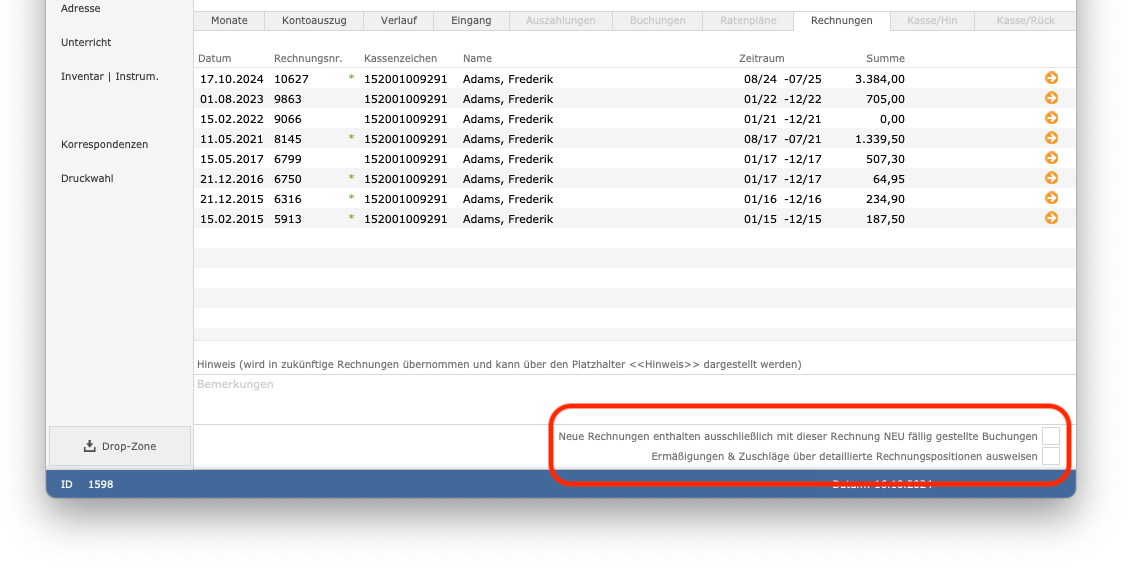Click into the Bemerkungen note field
1132x572 pixels.
coord(635,399)
